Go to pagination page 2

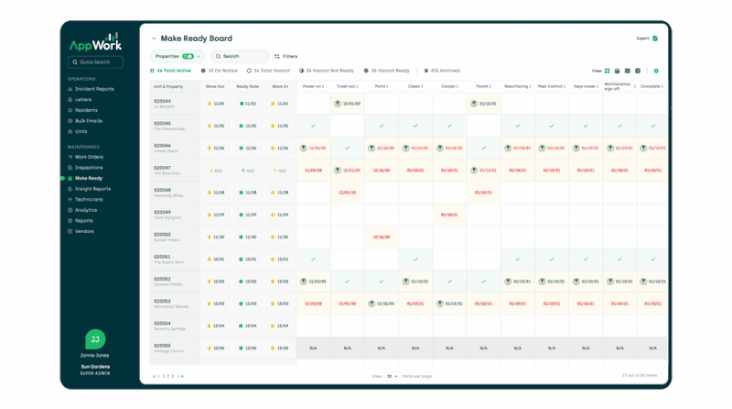pyautogui.click(x=168, y=376)
